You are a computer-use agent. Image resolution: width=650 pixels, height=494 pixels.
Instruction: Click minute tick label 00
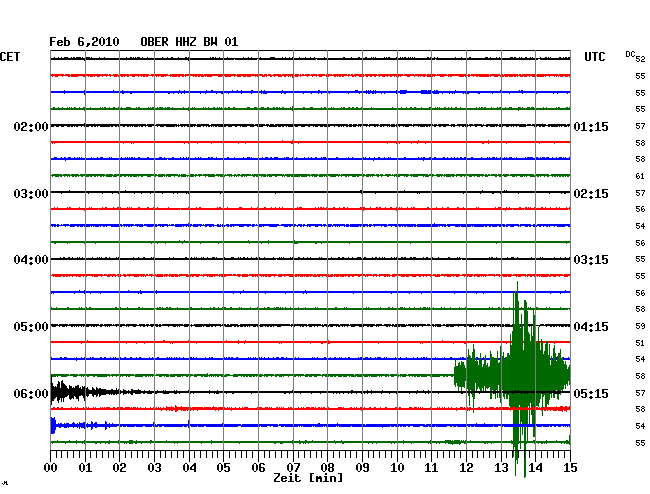click(x=51, y=468)
